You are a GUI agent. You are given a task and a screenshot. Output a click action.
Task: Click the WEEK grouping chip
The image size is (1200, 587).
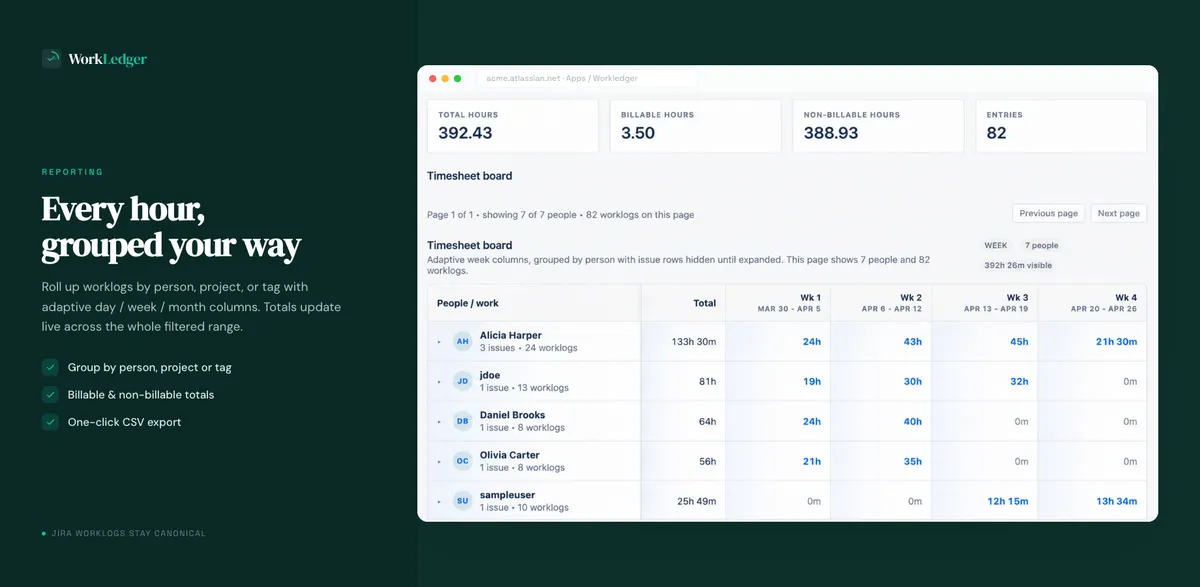[x=996, y=245]
